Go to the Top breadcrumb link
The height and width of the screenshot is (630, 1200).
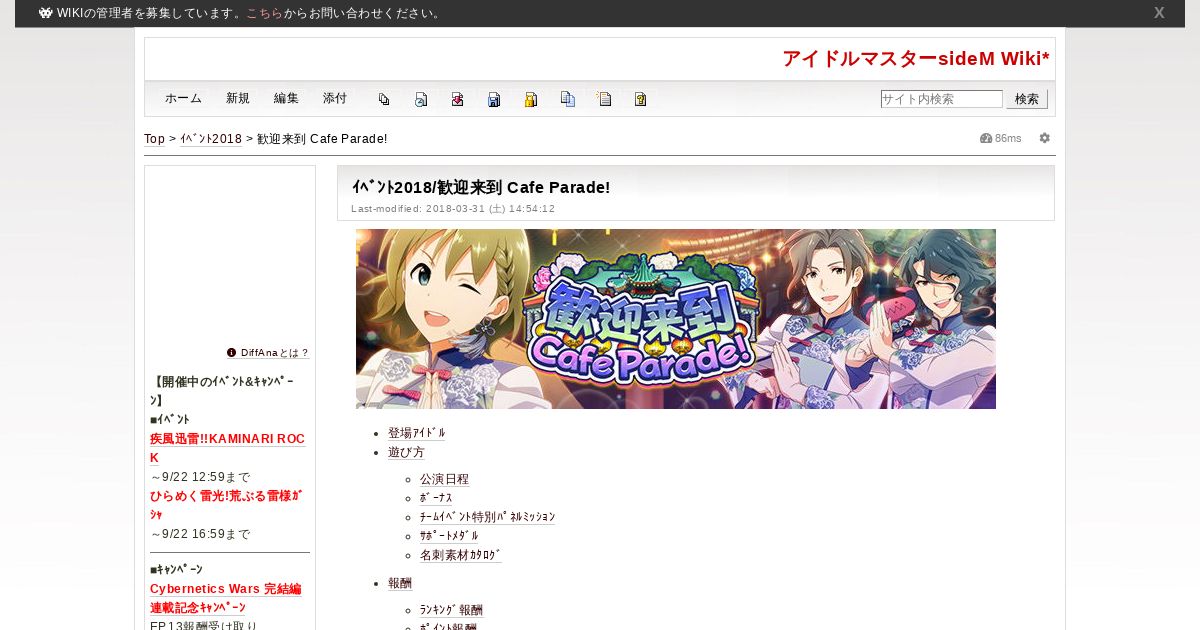155,139
